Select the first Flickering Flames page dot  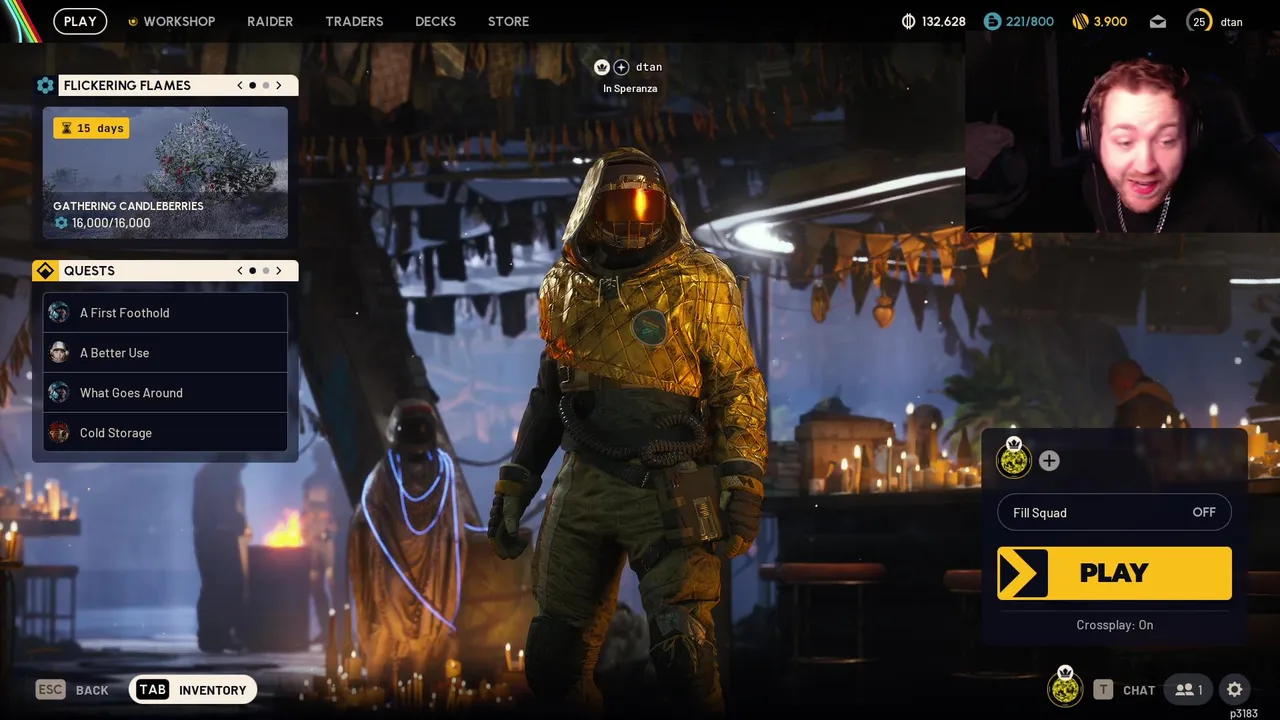[253, 86]
